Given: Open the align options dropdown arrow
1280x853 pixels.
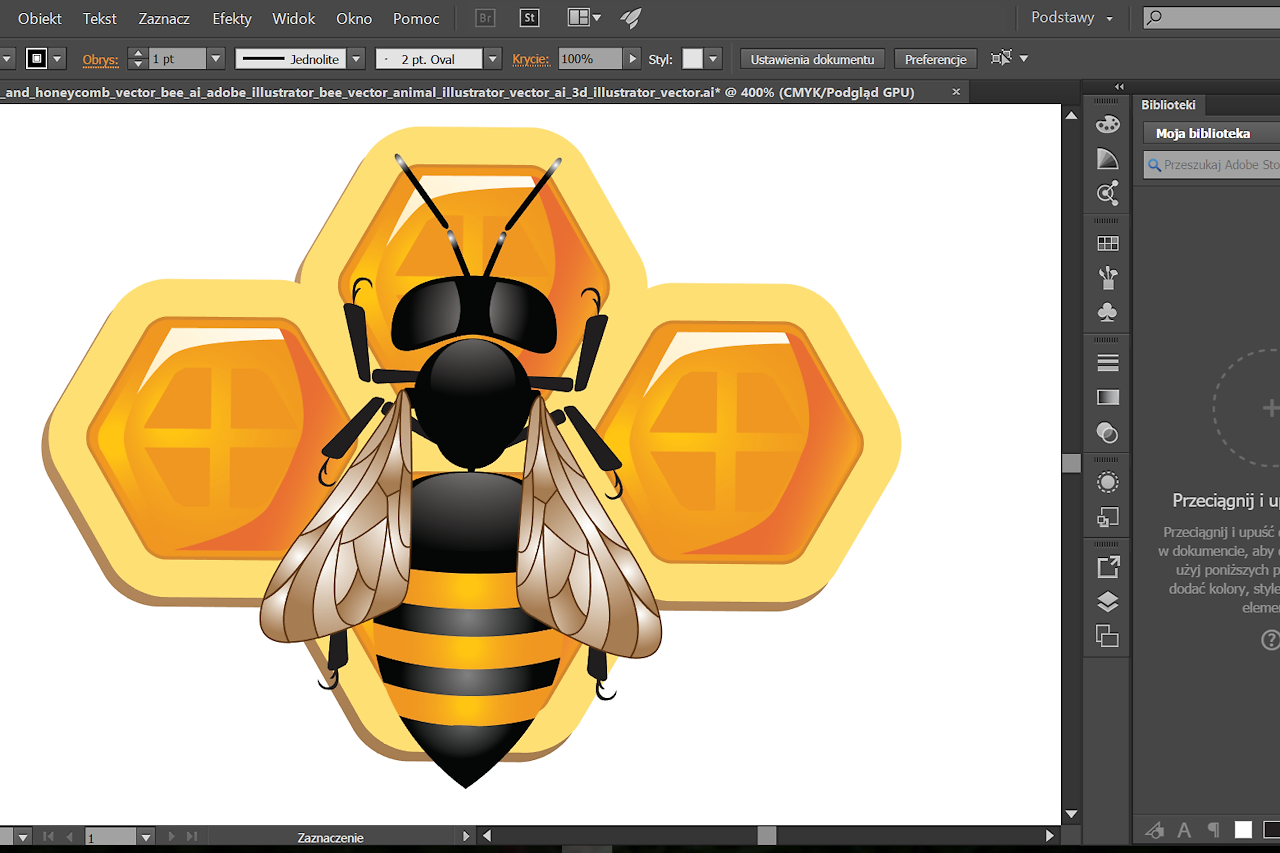Looking at the screenshot, I should click(x=1023, y=59).
